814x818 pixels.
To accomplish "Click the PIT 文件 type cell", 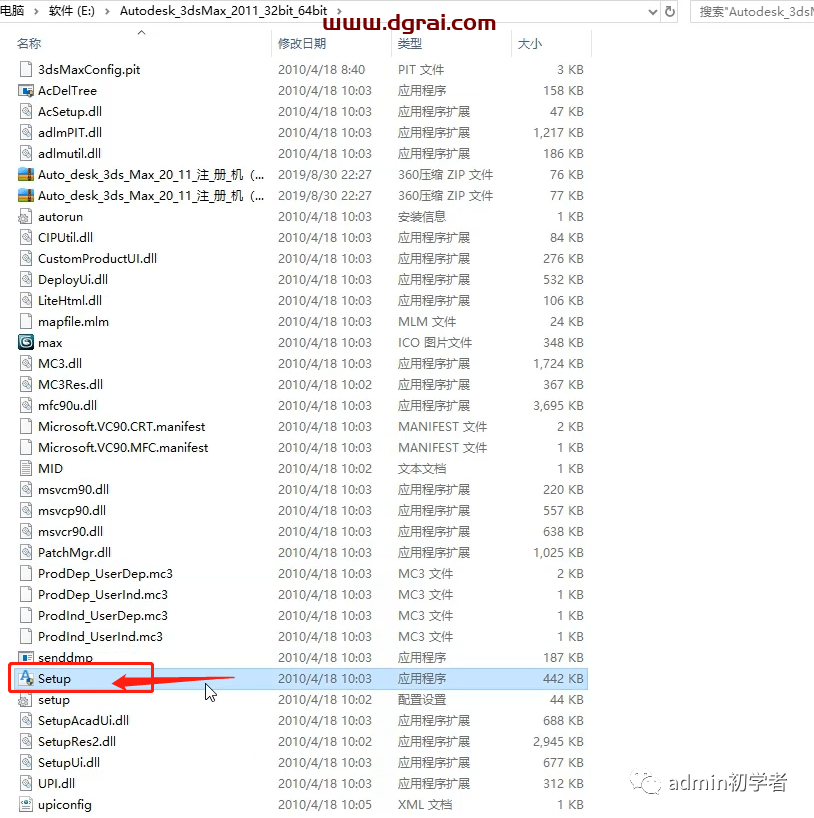I will click(421, 69).
